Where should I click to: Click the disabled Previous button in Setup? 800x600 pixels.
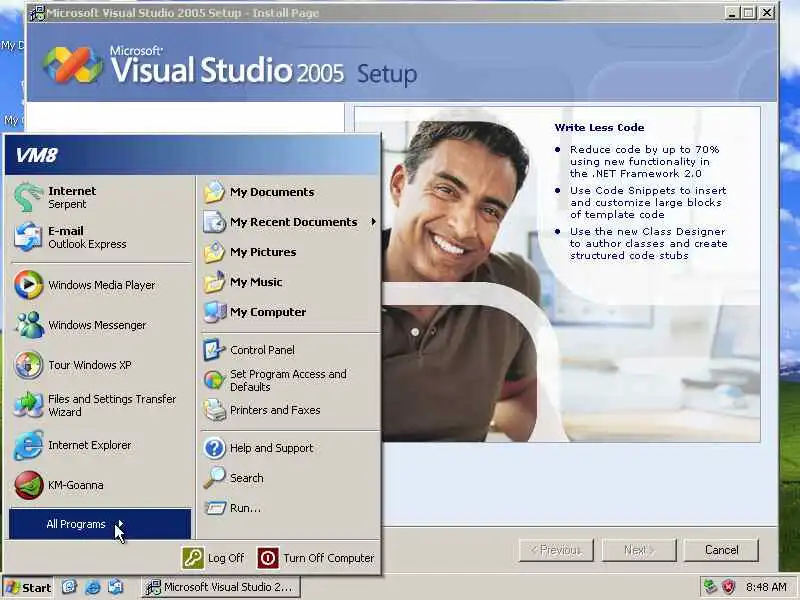pyautogui.click(x=556, y=550)
